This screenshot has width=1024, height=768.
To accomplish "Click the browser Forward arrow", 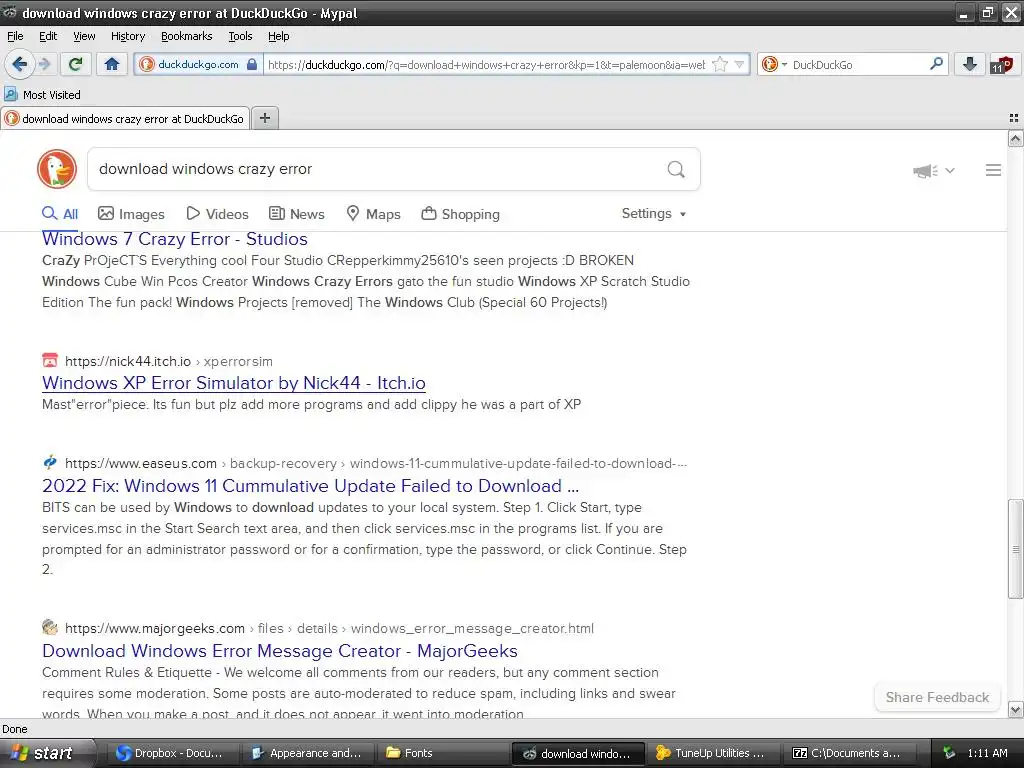I will tap(44, 64).
